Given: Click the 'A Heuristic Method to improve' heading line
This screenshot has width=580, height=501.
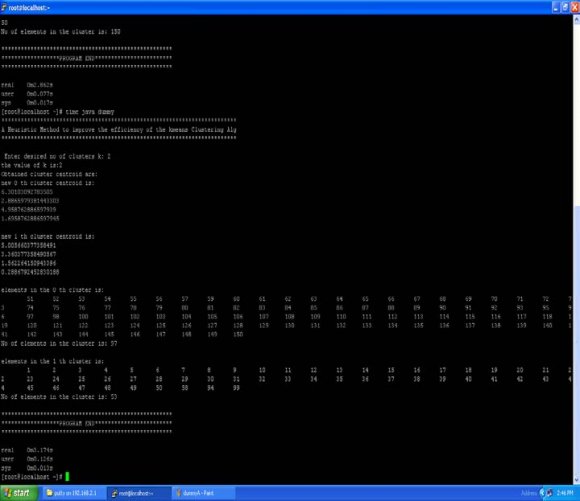Looking at the screenshot, I should tap(119, 130).
